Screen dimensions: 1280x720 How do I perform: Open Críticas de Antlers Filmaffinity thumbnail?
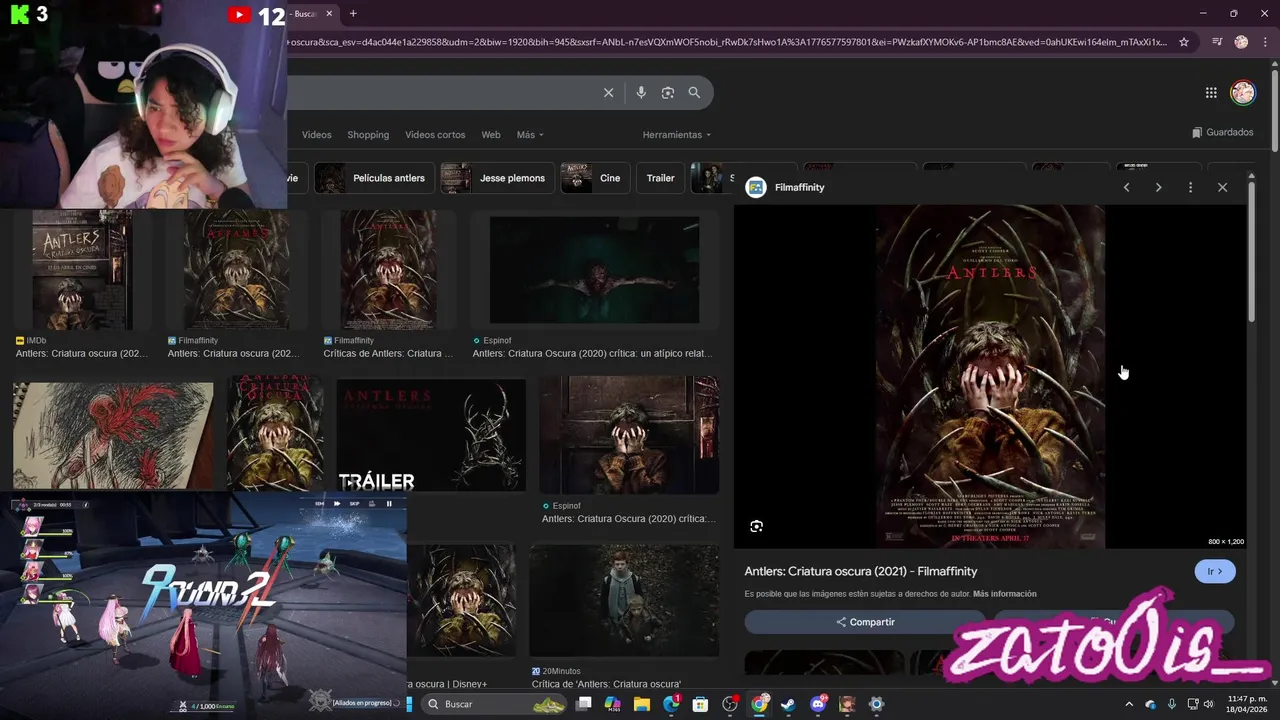(388, 270)
